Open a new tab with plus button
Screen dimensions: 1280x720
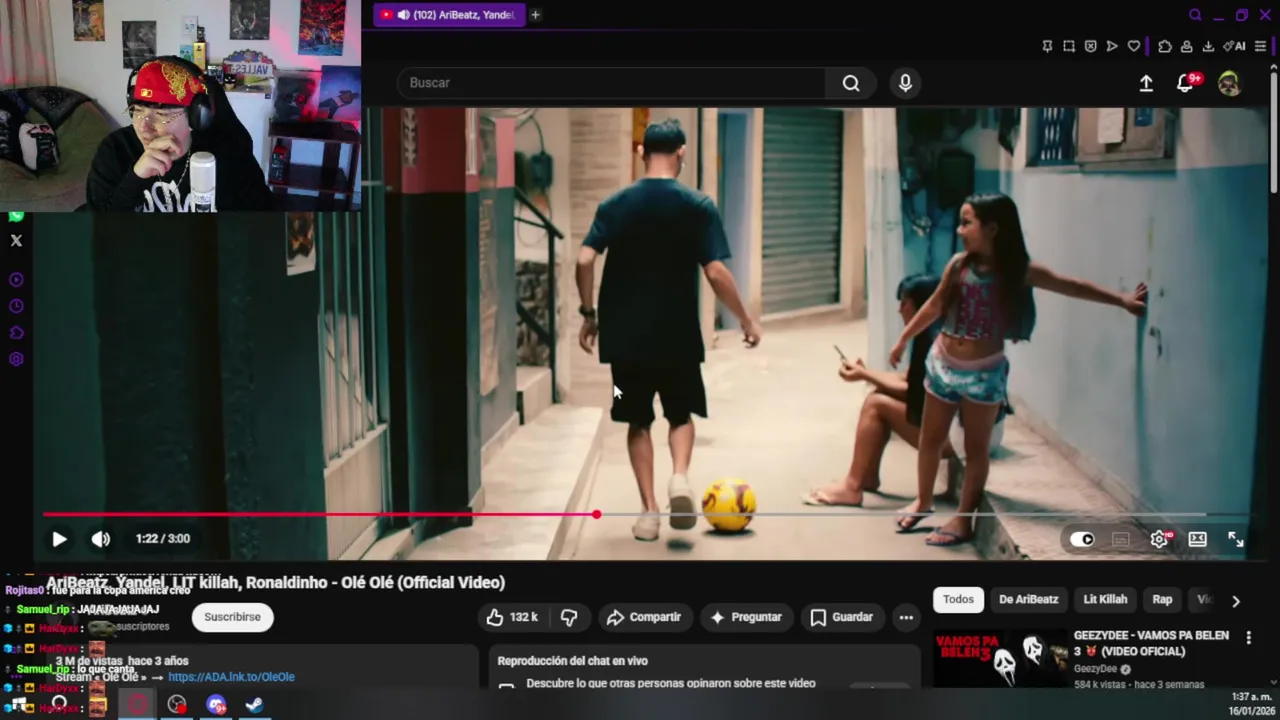[x=535, y=15]
